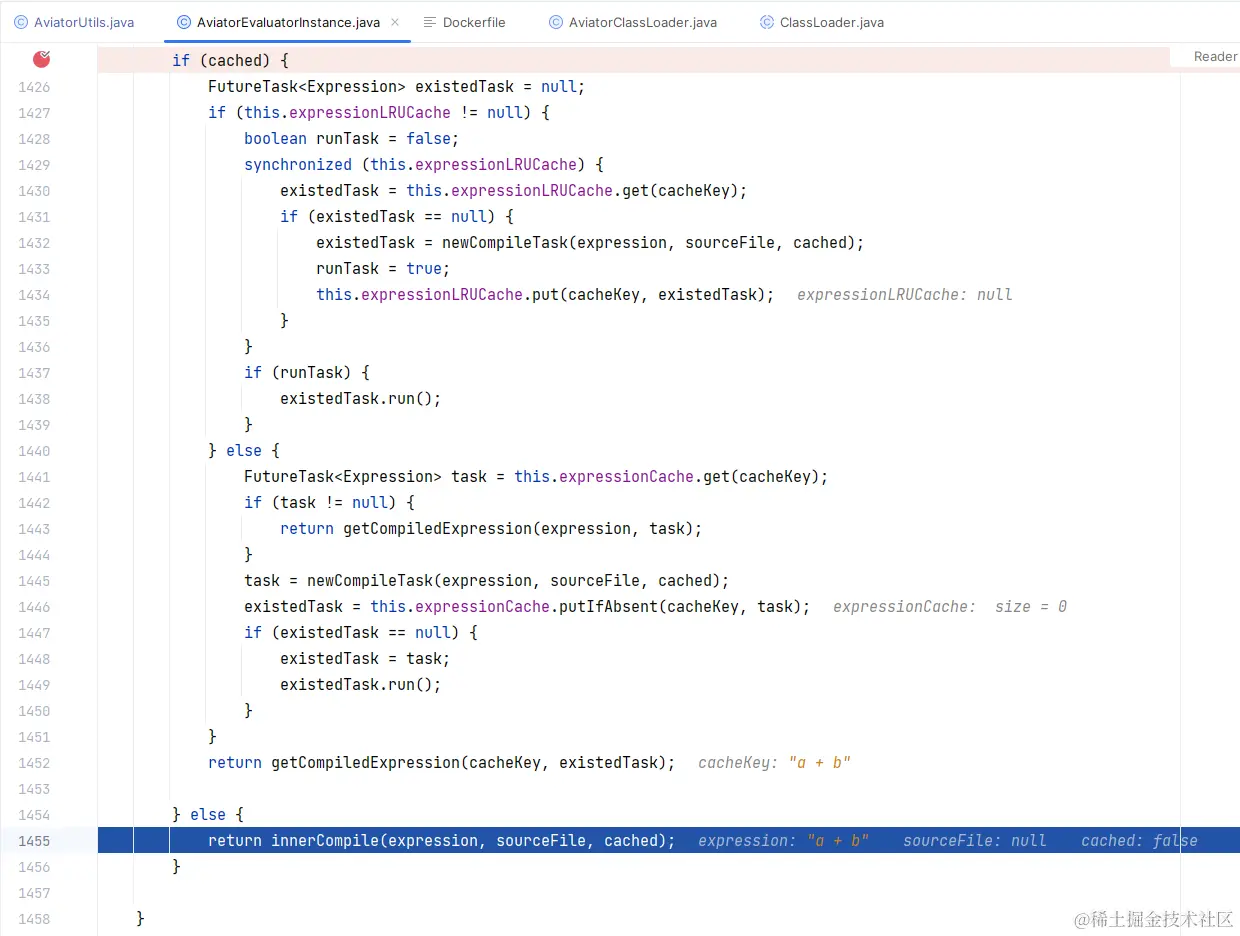Click 'getCompiledExpression' on line 1452
The height and width of the screenshot is (936, 1240).
366,763
